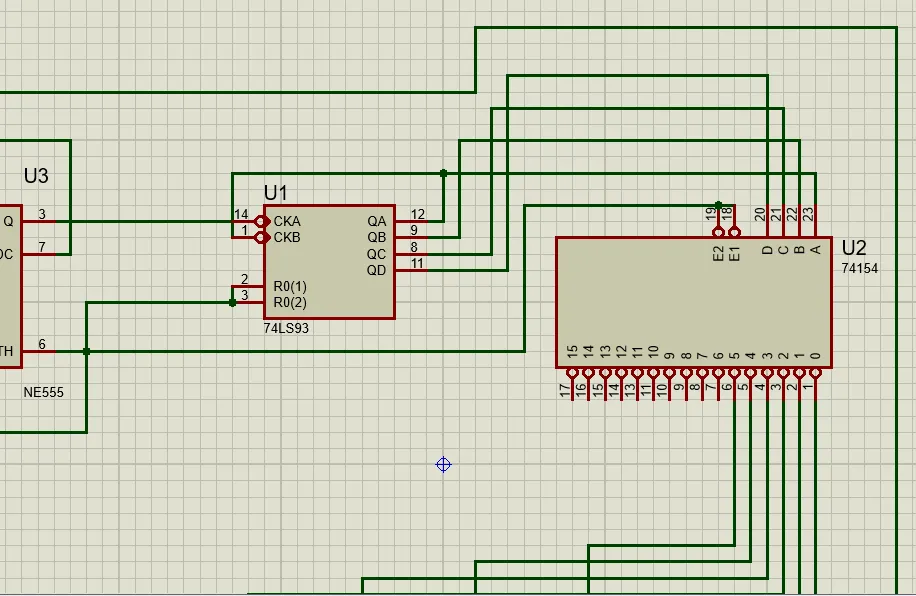The width and height of the screenshot is (916, 596).
Task: Click pin number 20 above U2 input D
Action: tap(759, 215)
